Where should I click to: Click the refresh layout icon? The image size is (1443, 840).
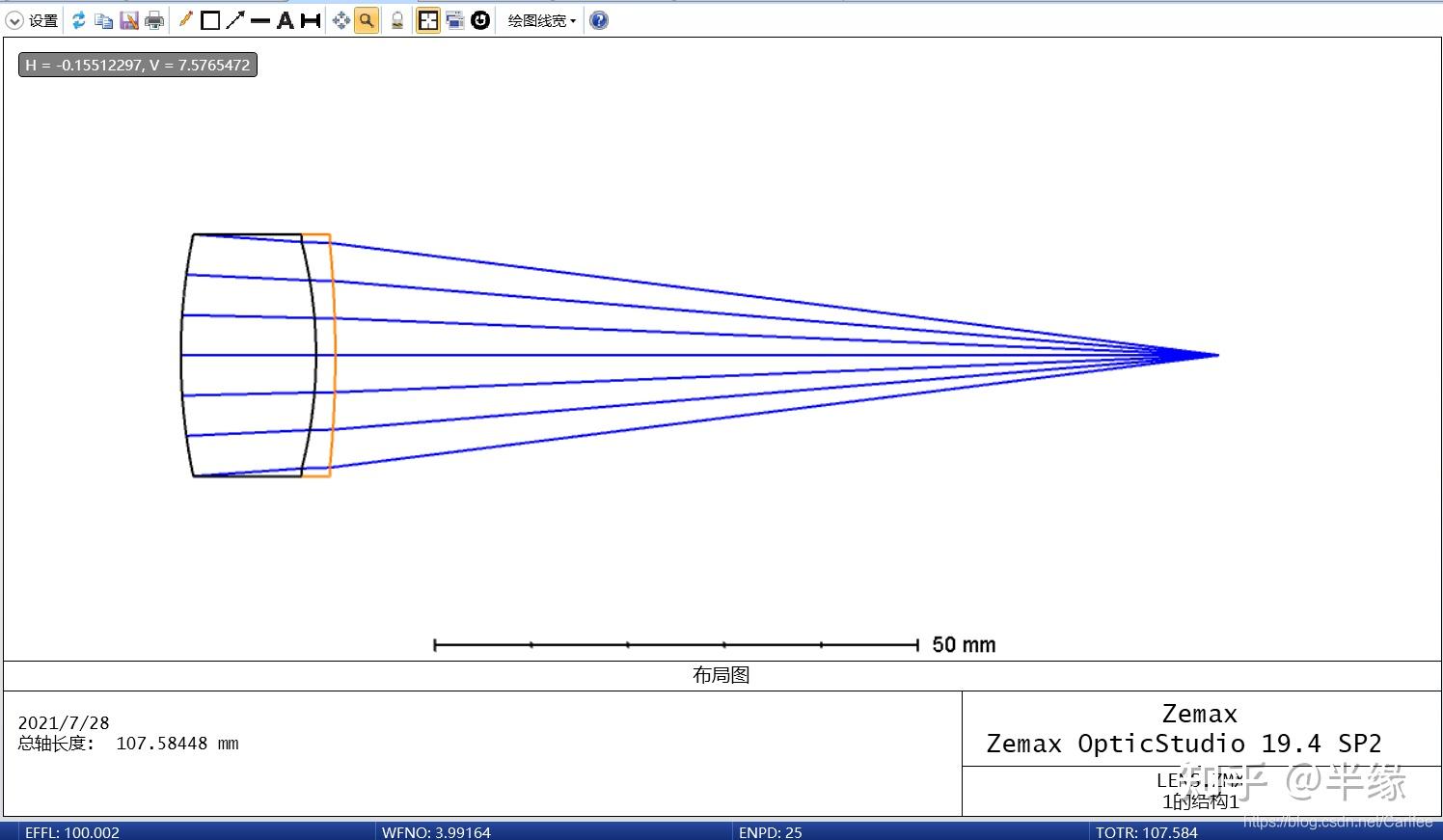tap(79, 20)
